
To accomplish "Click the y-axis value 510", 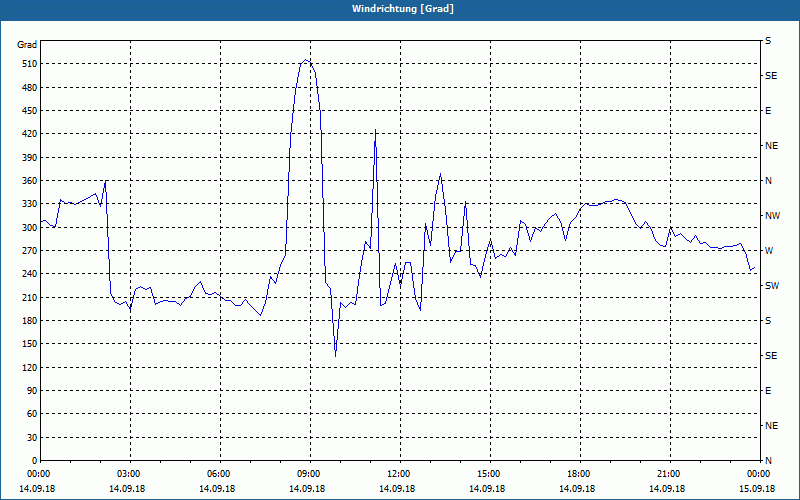I will pyautogui.click(x=29, y=64).
